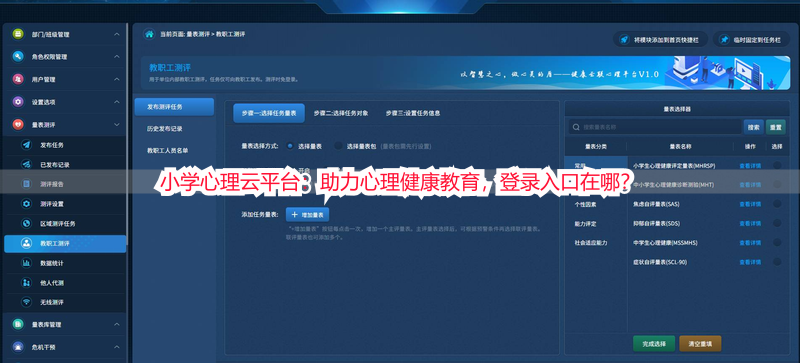Select the 选择量表包 radio option
800x363 pixels.
pyautogui.click(x=338, y=146)
